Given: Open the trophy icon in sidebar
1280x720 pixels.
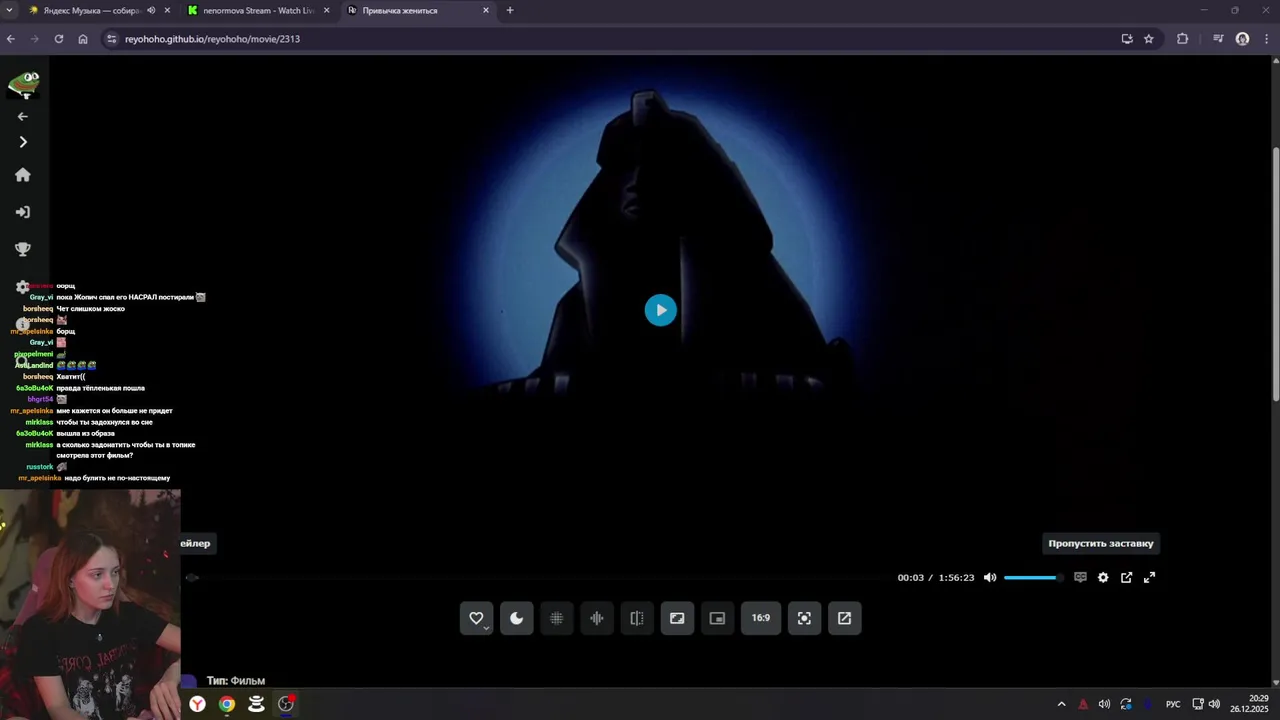Looking at the screenshot, I should pyautogui.click(x=22, y=249).
